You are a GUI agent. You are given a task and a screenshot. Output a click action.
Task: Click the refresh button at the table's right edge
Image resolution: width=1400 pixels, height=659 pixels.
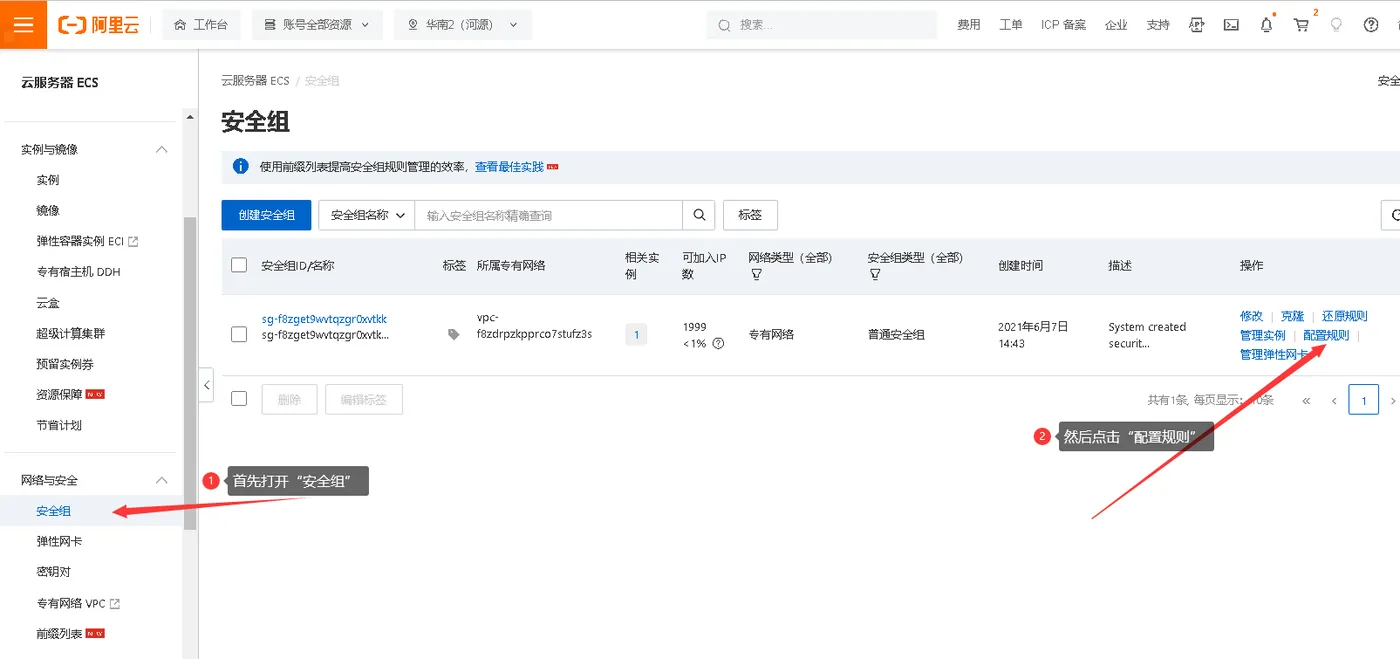(x=1391, y=215)
